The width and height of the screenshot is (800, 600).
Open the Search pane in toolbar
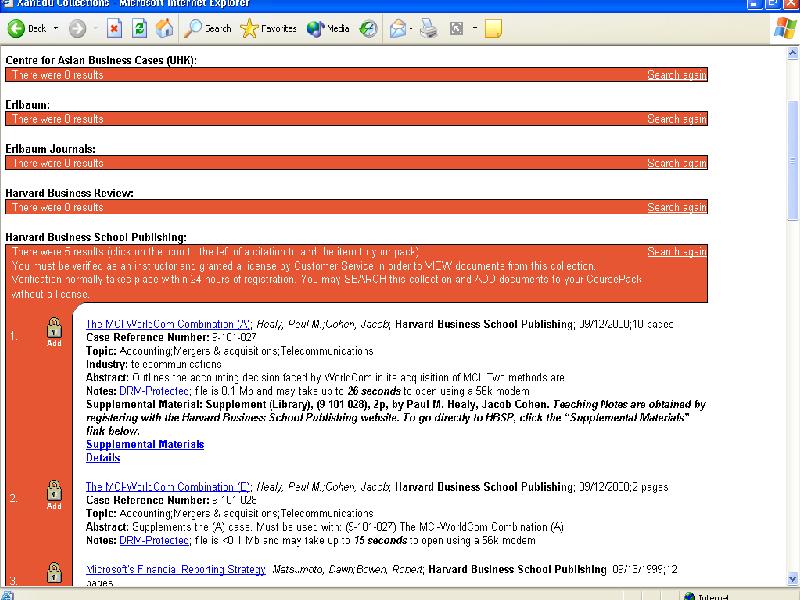point(208,29)
